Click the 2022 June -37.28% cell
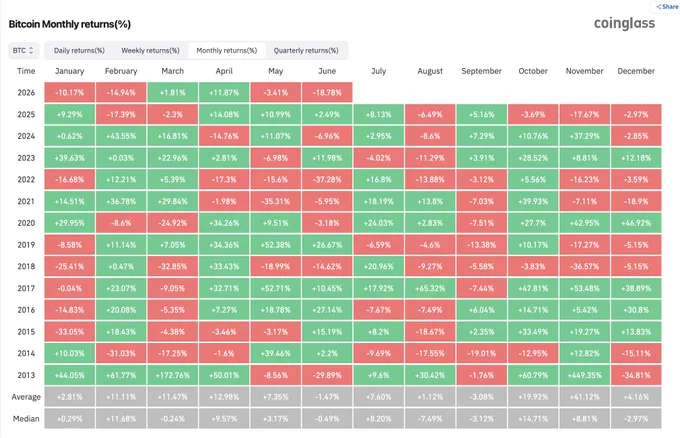 pyautogui.click(x=327, y=180)
